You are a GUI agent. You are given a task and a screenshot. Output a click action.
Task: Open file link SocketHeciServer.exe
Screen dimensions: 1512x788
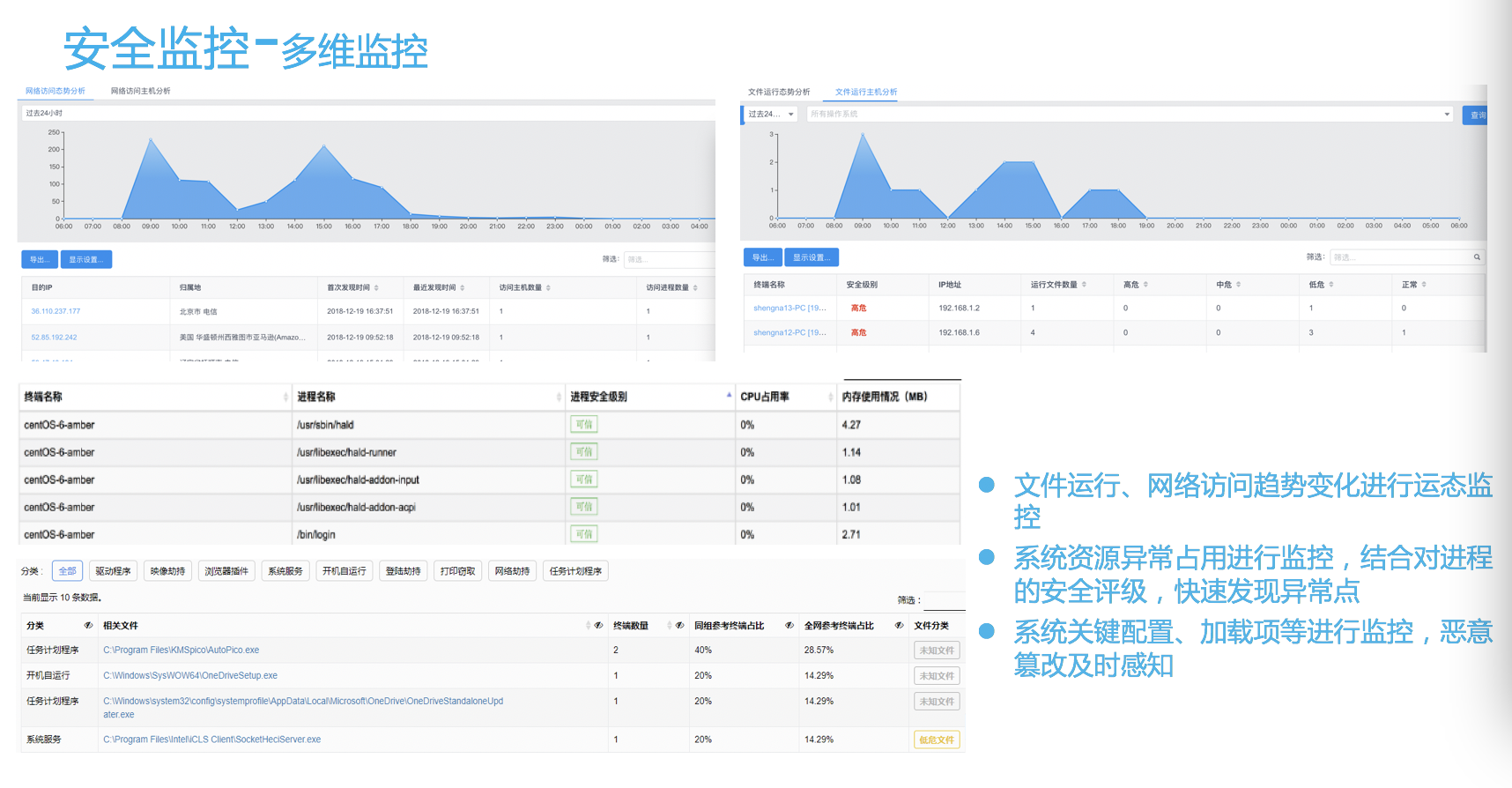click(212, 740)
